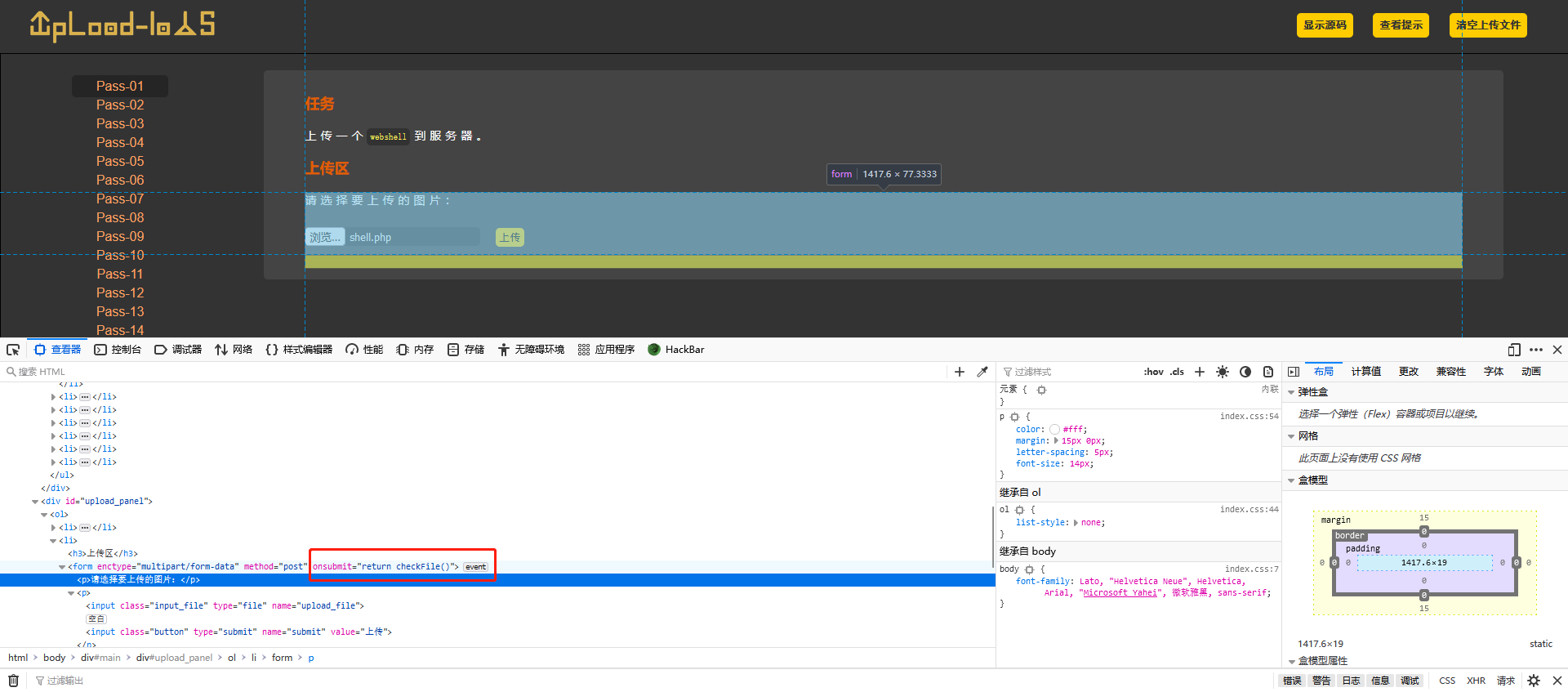Open the 存储 storage tab
The width and height of the screenshot is (1568, 692).
point(465,350)
